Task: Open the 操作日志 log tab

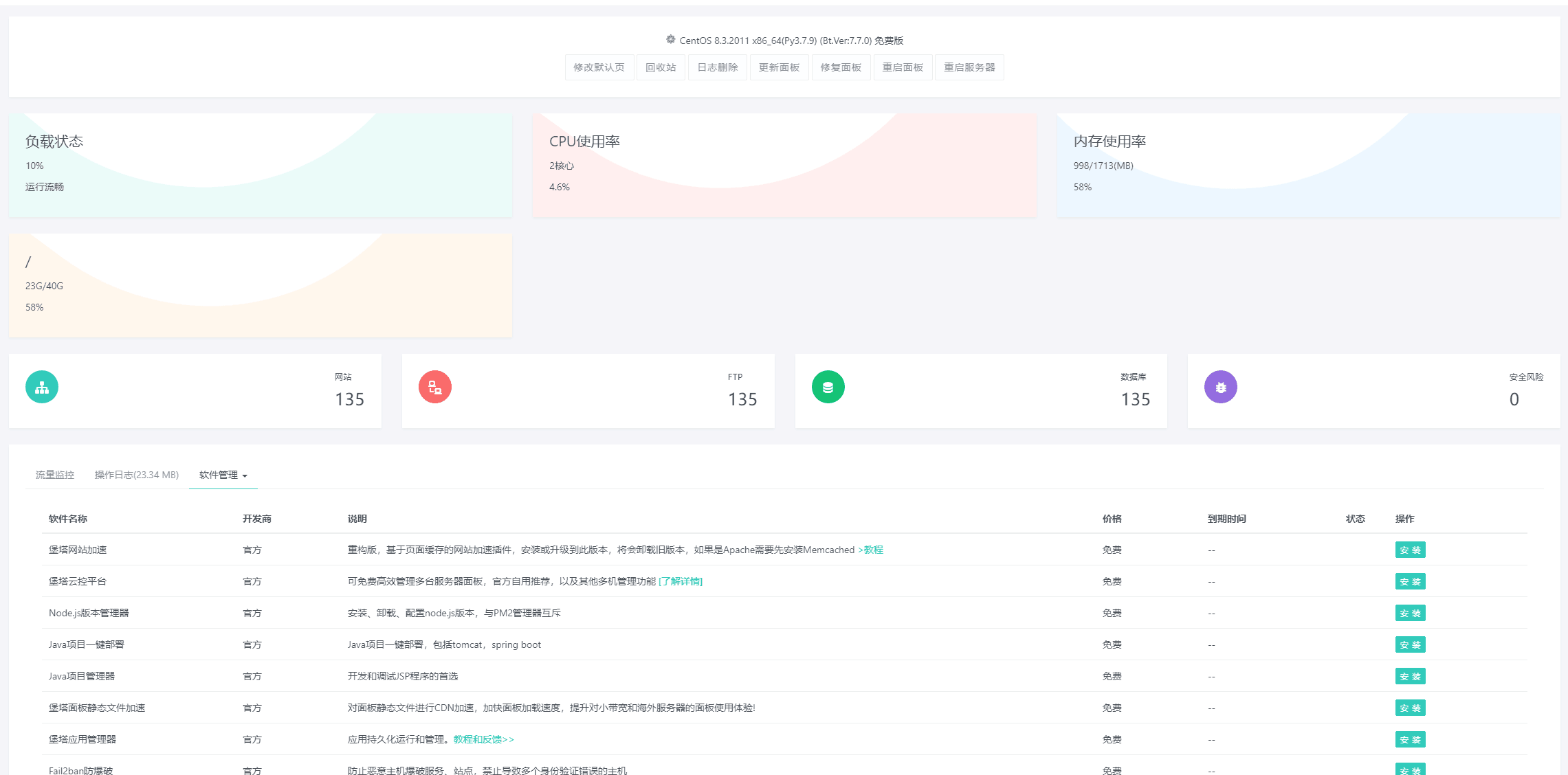Action: (x=137, y=474)
